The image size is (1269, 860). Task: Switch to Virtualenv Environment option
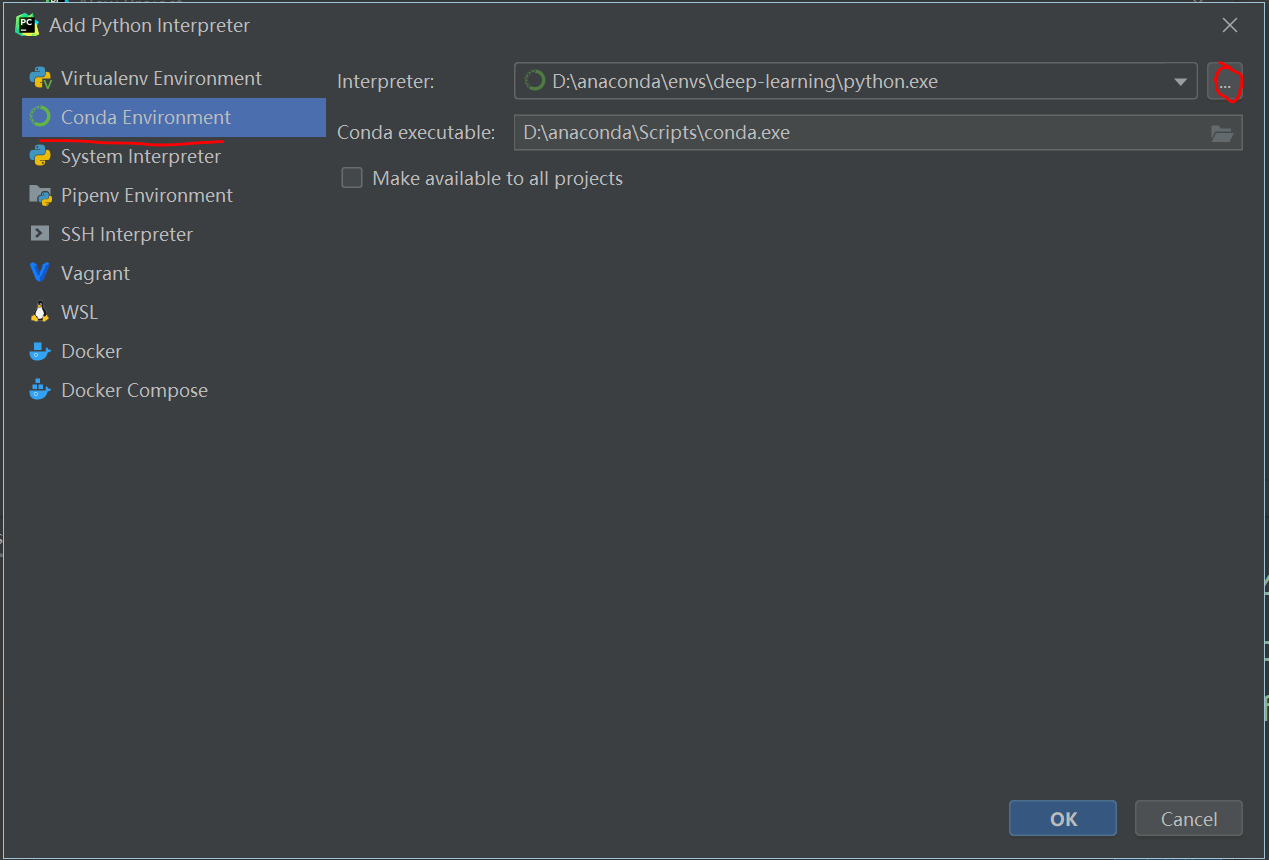161,78
